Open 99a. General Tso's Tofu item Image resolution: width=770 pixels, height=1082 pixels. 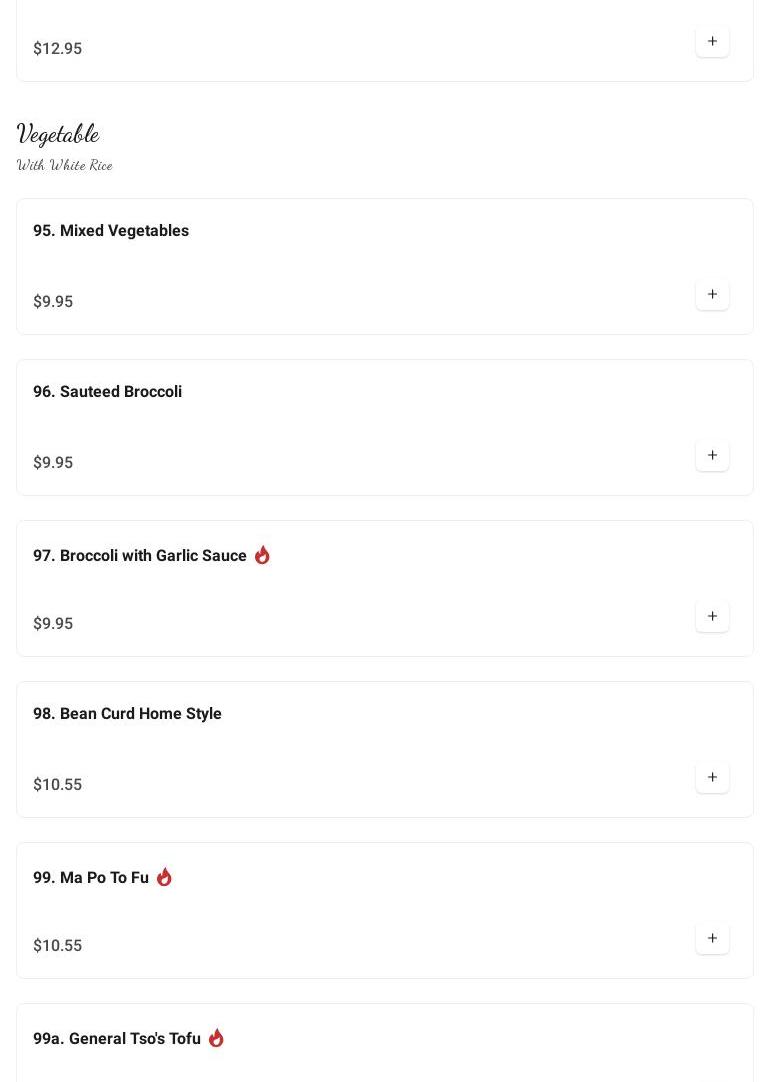(117, 1039)
